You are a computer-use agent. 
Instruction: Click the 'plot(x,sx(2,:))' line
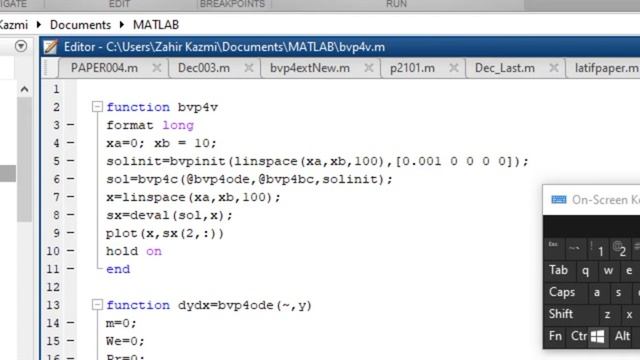(165, 233)
